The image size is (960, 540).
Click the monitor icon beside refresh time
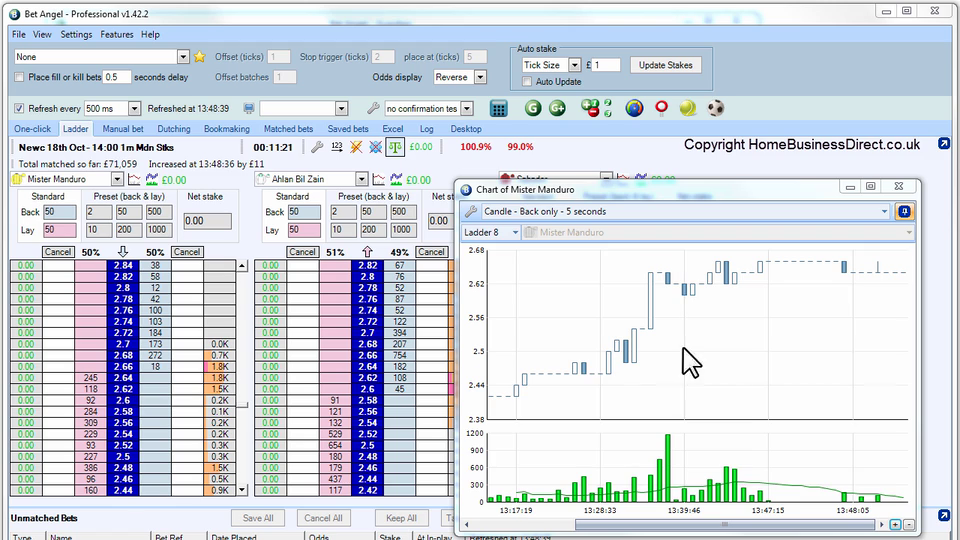[249, 108]
